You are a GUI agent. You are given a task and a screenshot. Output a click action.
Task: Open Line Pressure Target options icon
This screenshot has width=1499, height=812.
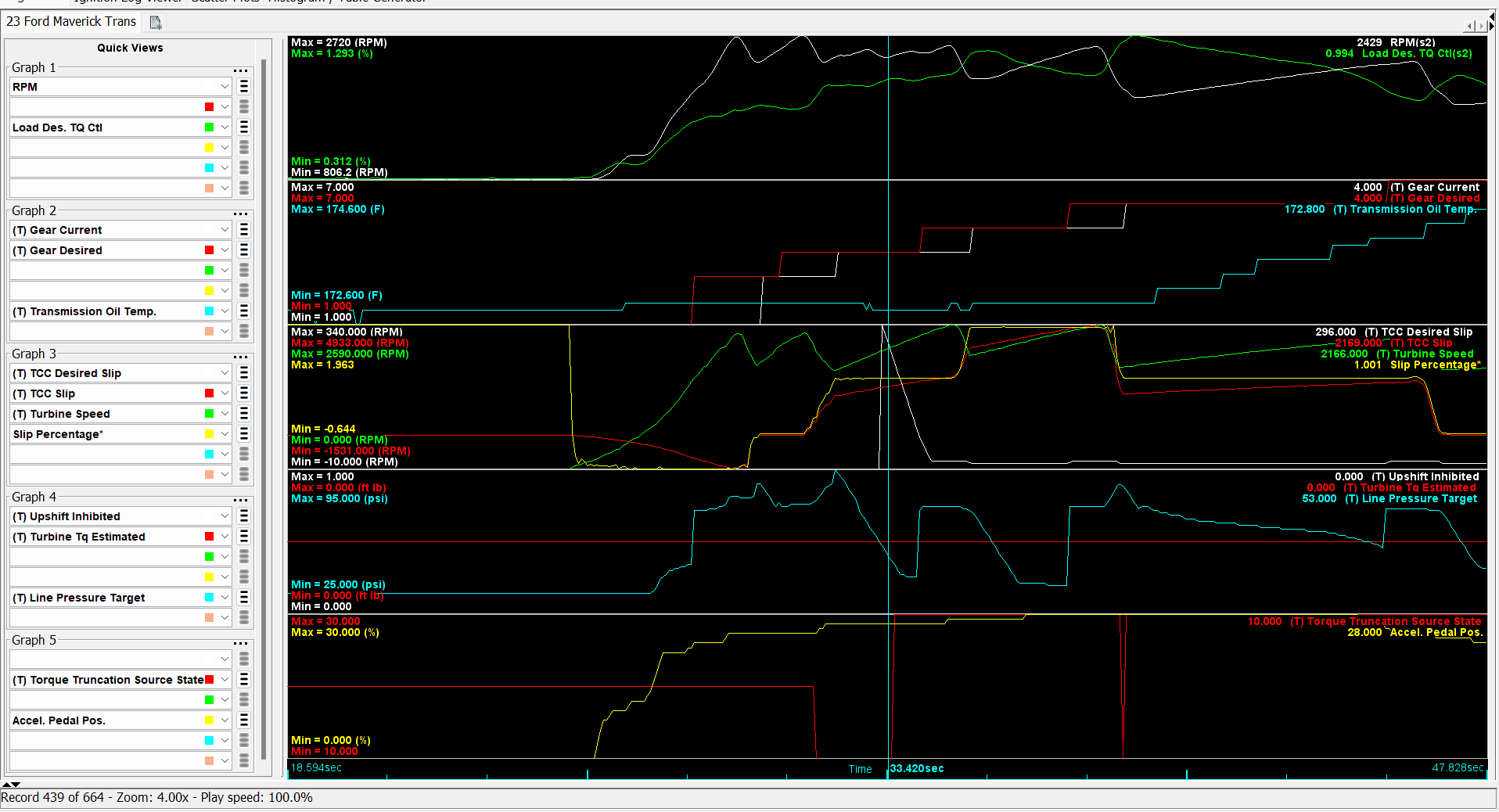[244, 598]
